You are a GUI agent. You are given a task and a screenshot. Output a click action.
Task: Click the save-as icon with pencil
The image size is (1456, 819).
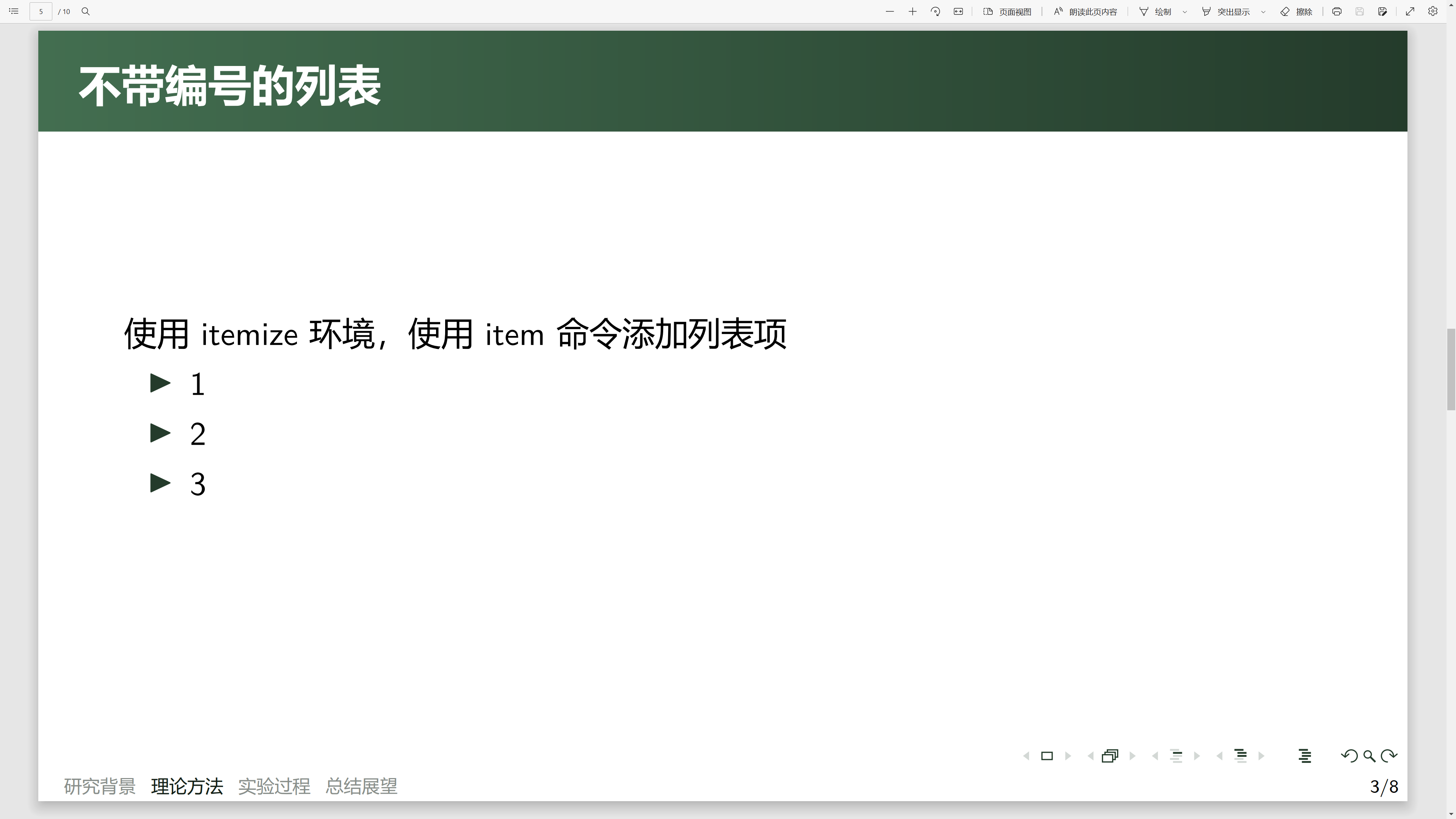(1382, 11)
